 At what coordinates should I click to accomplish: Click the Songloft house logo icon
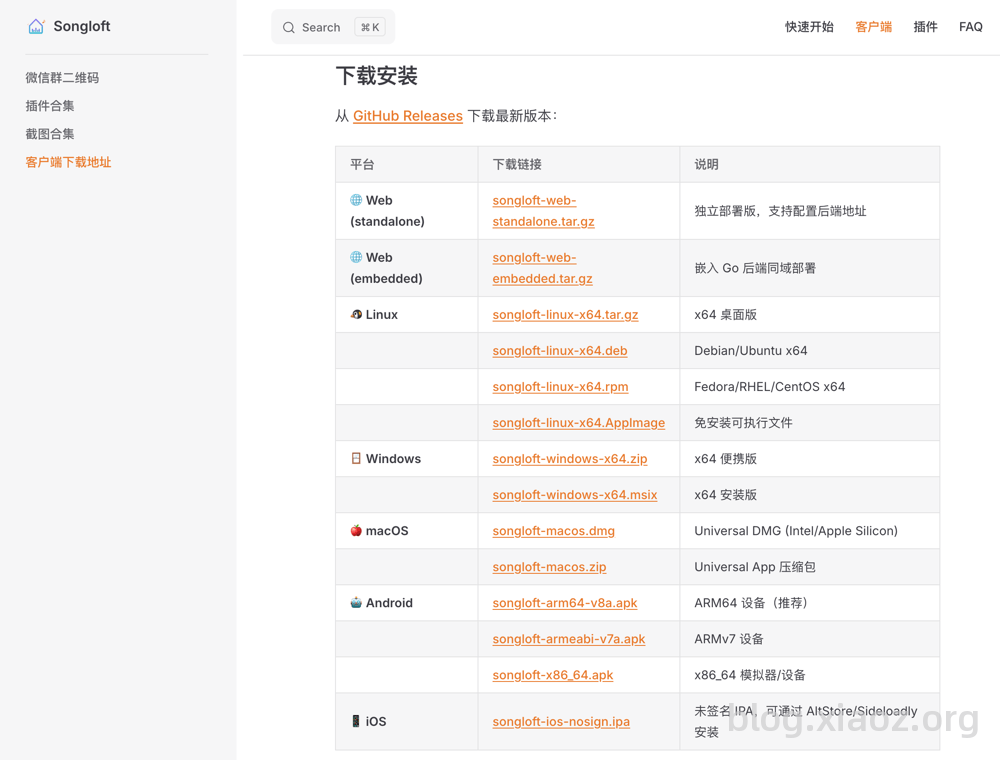(x=36, y=26)
